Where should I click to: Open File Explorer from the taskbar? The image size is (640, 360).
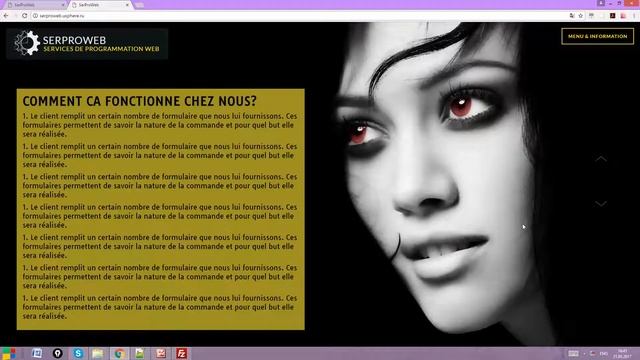98,353
